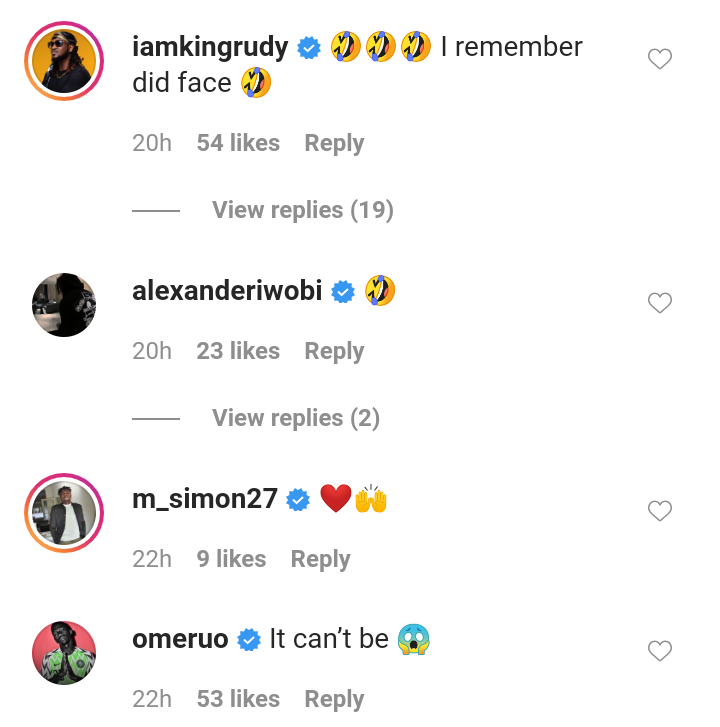
Task: Reply to iamkingrudy's comment
Action: click(x=334, y=143)
